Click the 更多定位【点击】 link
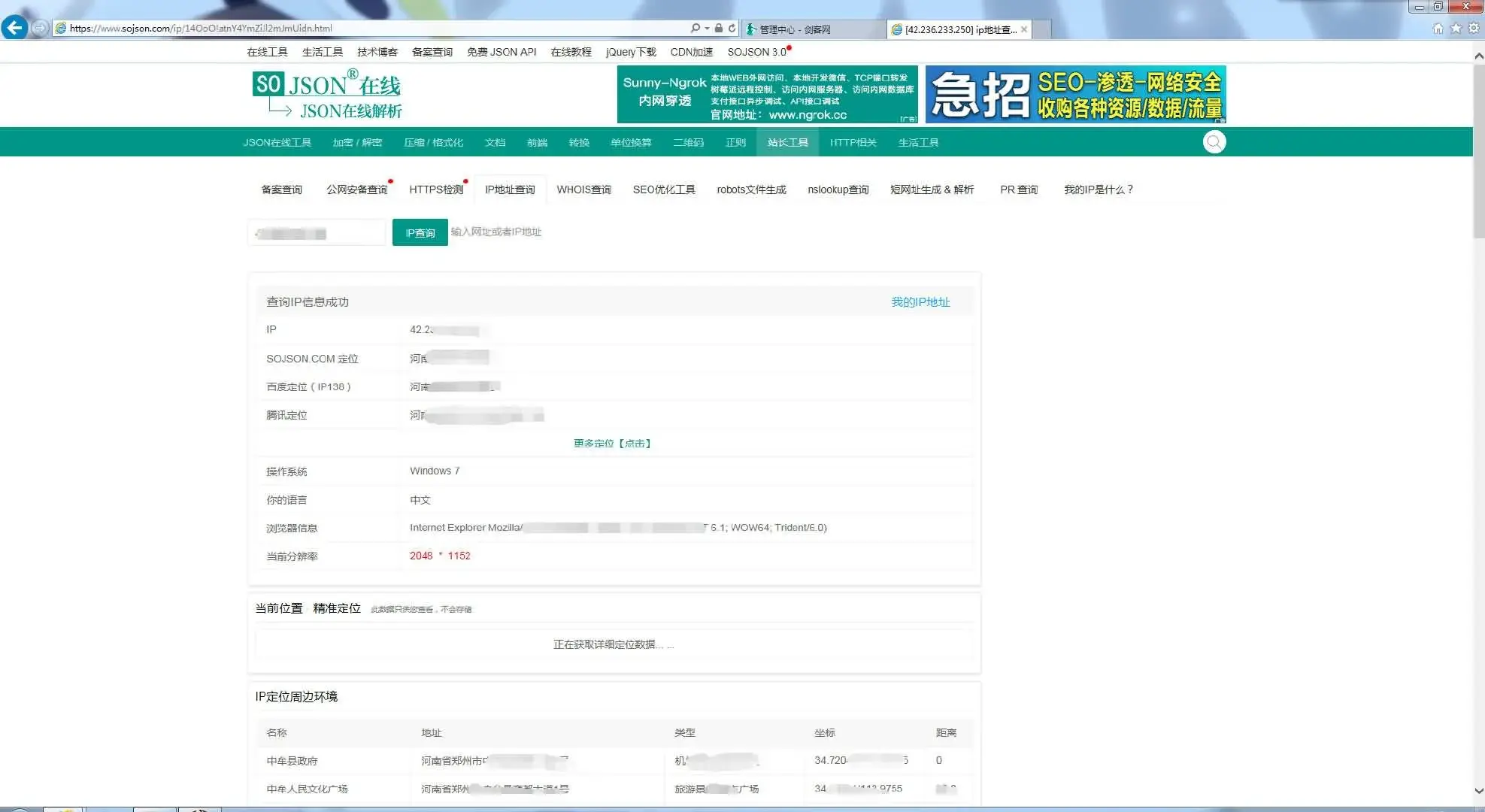 point(612,444)
